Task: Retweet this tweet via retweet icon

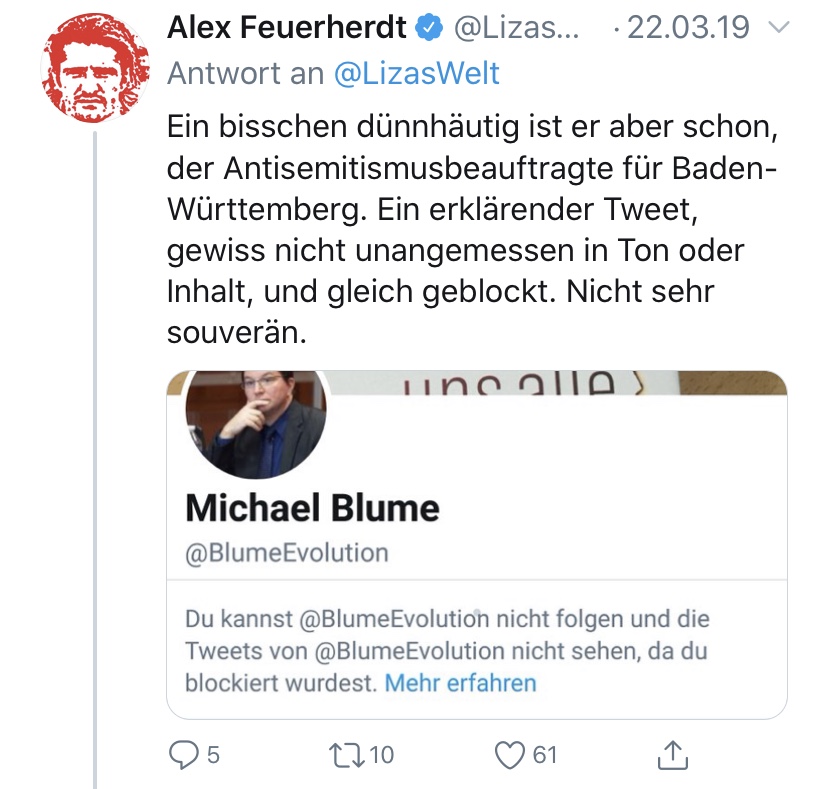Action: (347, 755)
